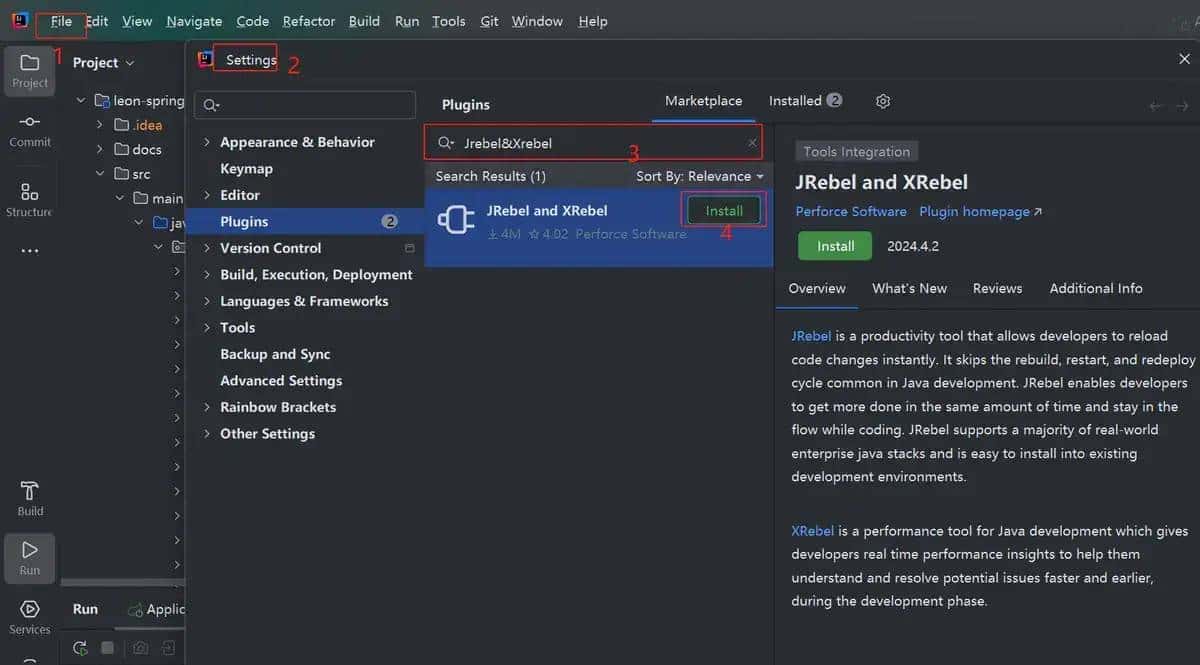Viewport: 1200px width, 665px height.
Task: Click the Rerun icon in Run panel
Action: (x=81, y=648)
